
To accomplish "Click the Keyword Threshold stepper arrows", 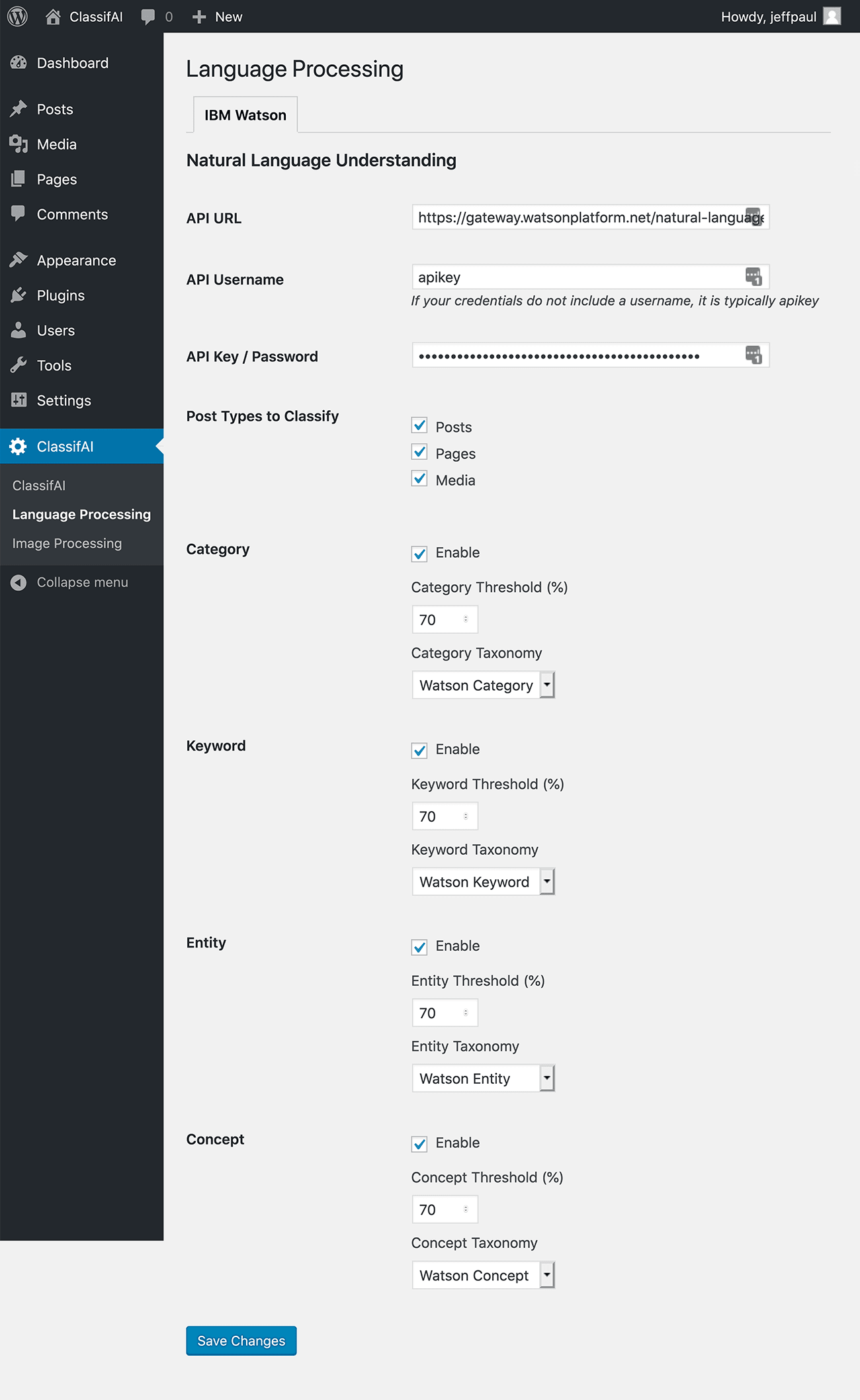I will [x=466, y=816].
